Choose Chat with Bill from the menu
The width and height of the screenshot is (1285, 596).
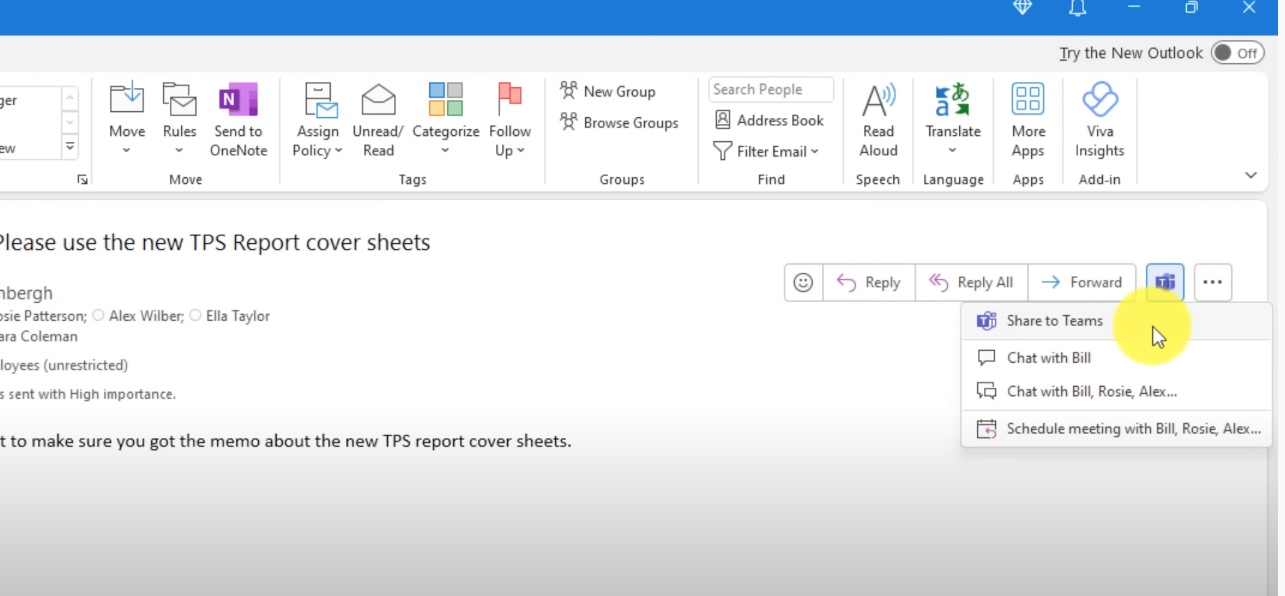[1048, 358]
